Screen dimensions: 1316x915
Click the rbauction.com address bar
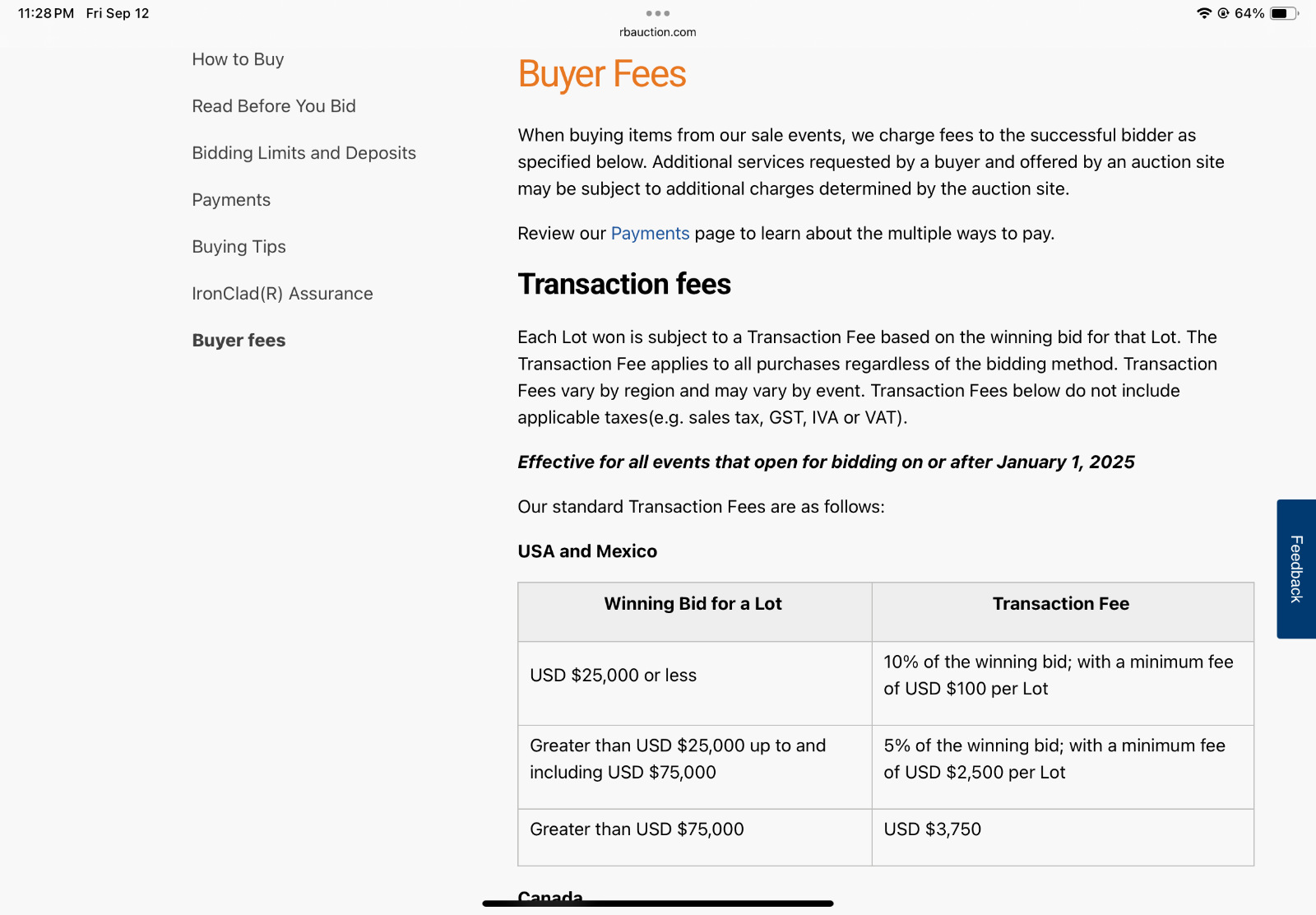click(x=657, y=32)
